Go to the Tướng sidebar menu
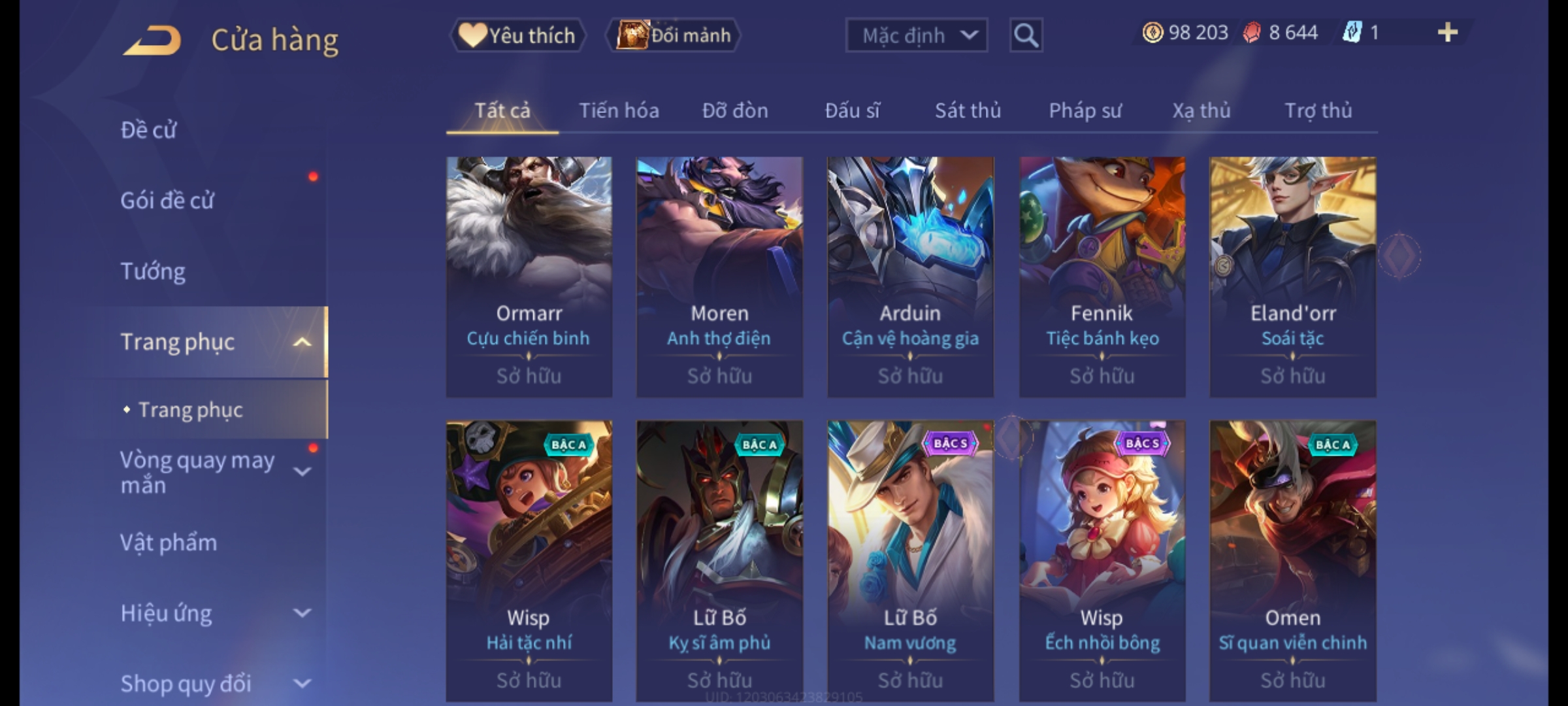Viewport: 1568px width, 706px height. tap(153, 271)
